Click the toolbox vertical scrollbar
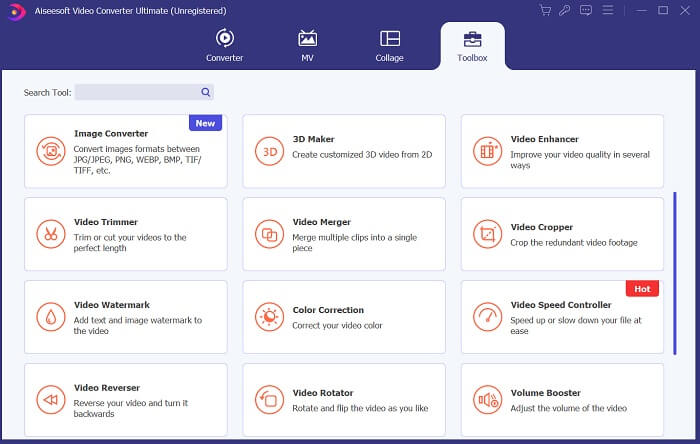 click(675, 273)
